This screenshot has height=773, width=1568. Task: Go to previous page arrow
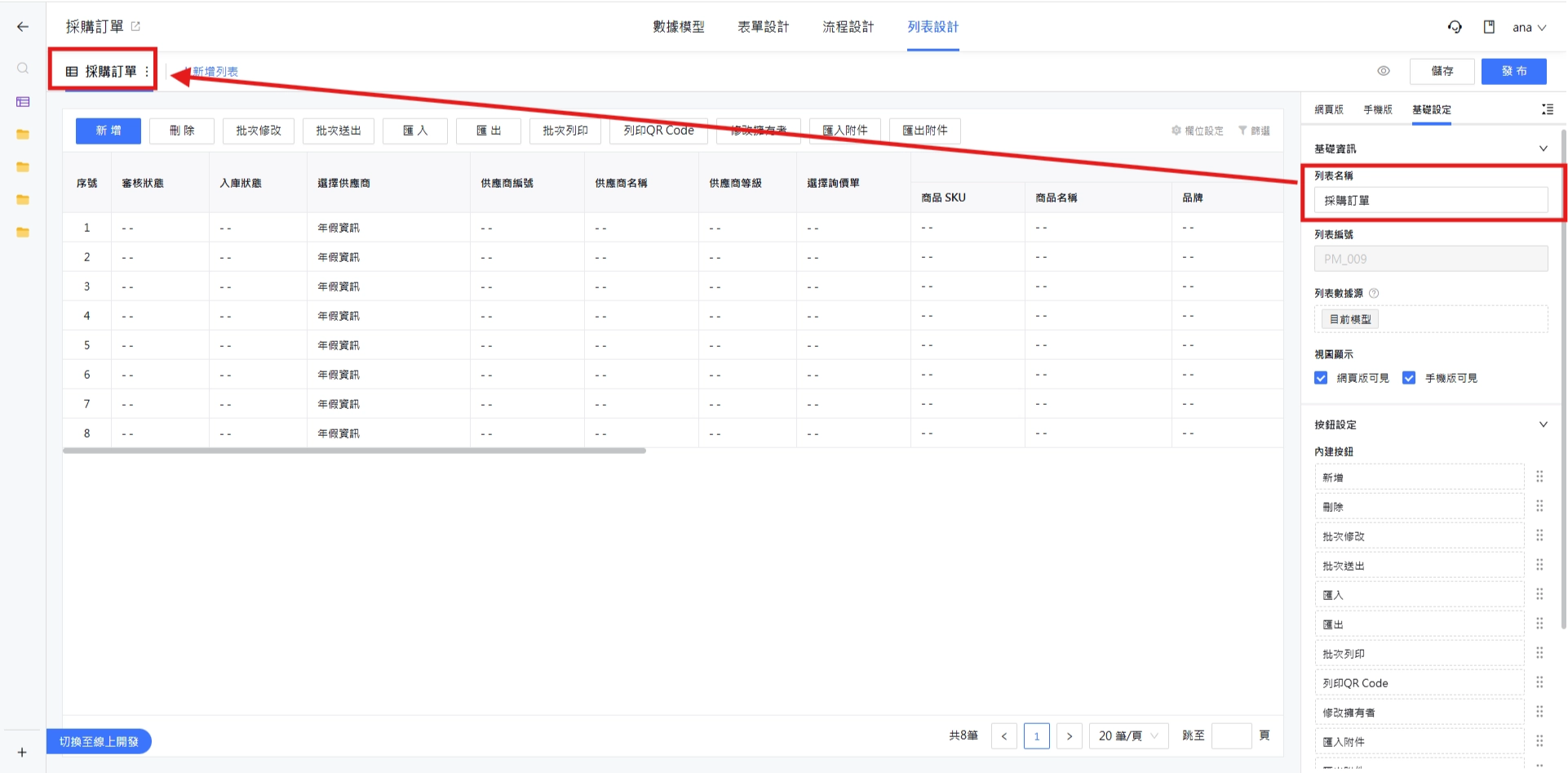point(1004,736)
